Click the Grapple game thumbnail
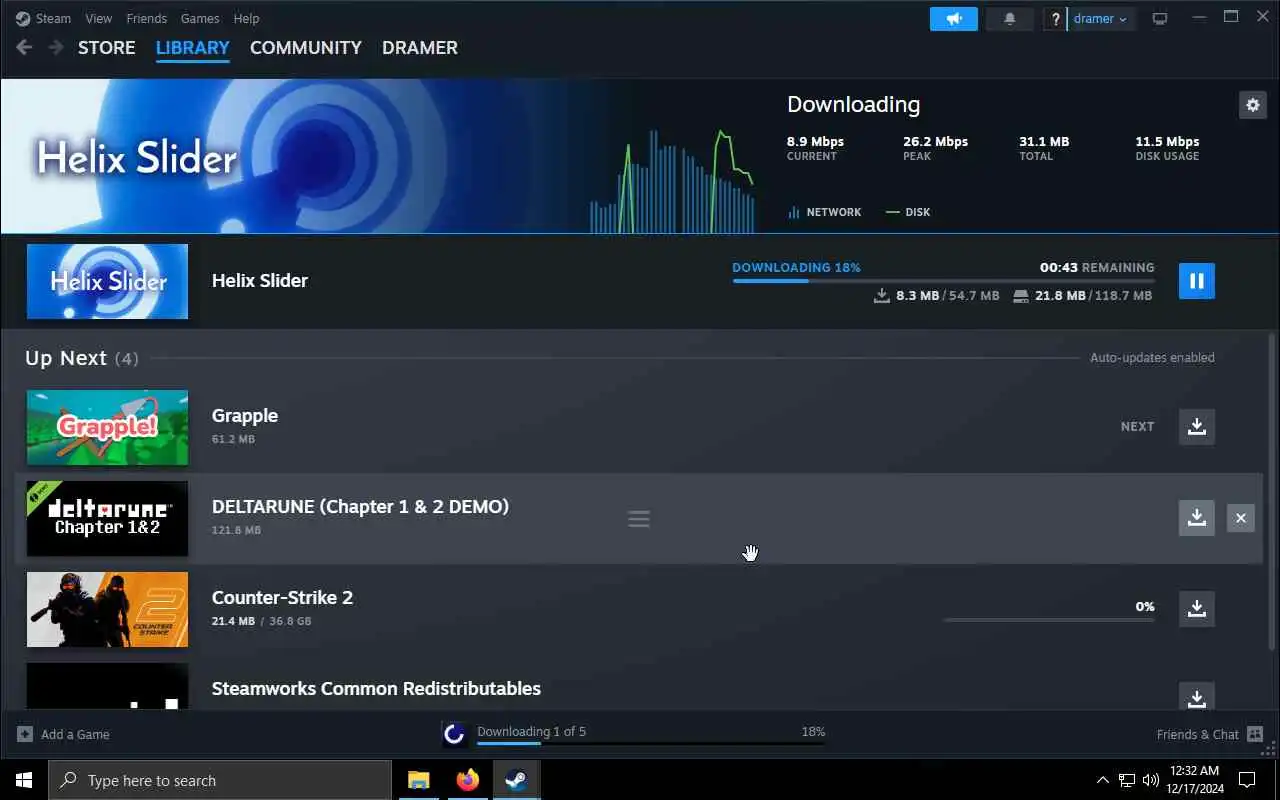1280x800 pixels. click(x=107, y=427)
